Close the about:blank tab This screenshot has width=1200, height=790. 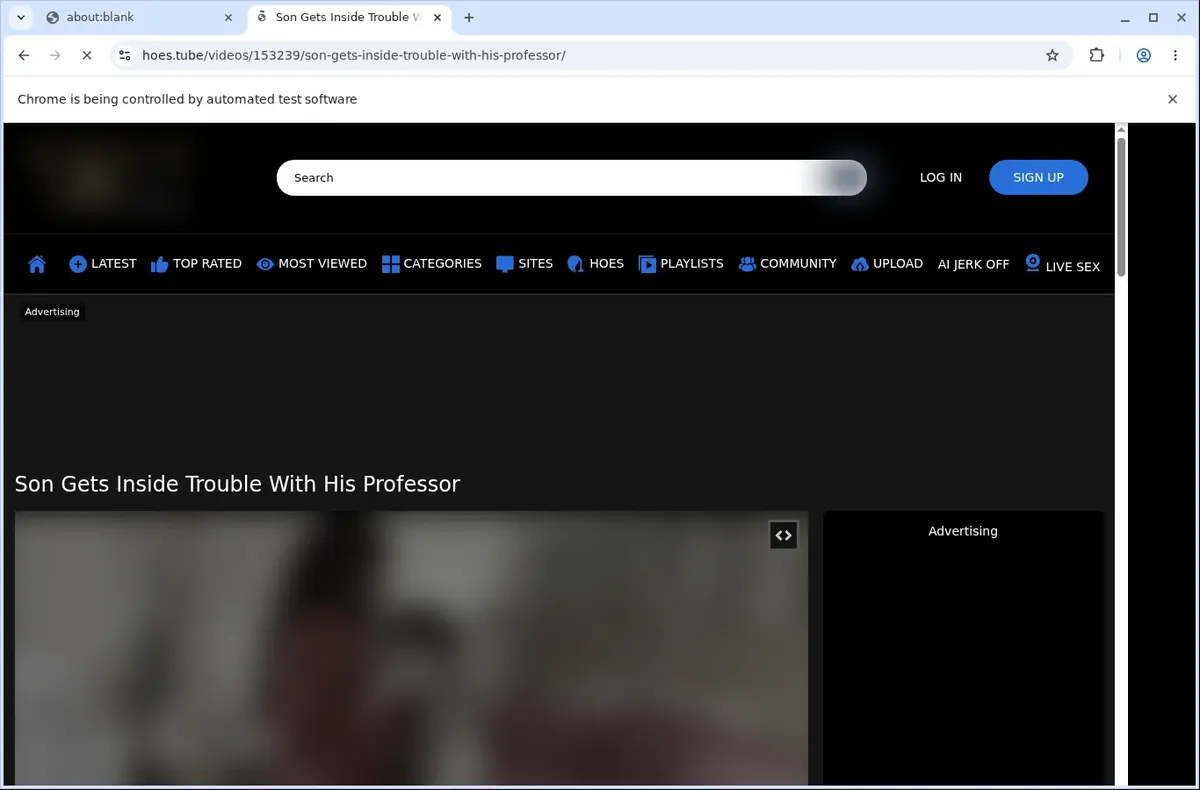(x=228, y=17)
